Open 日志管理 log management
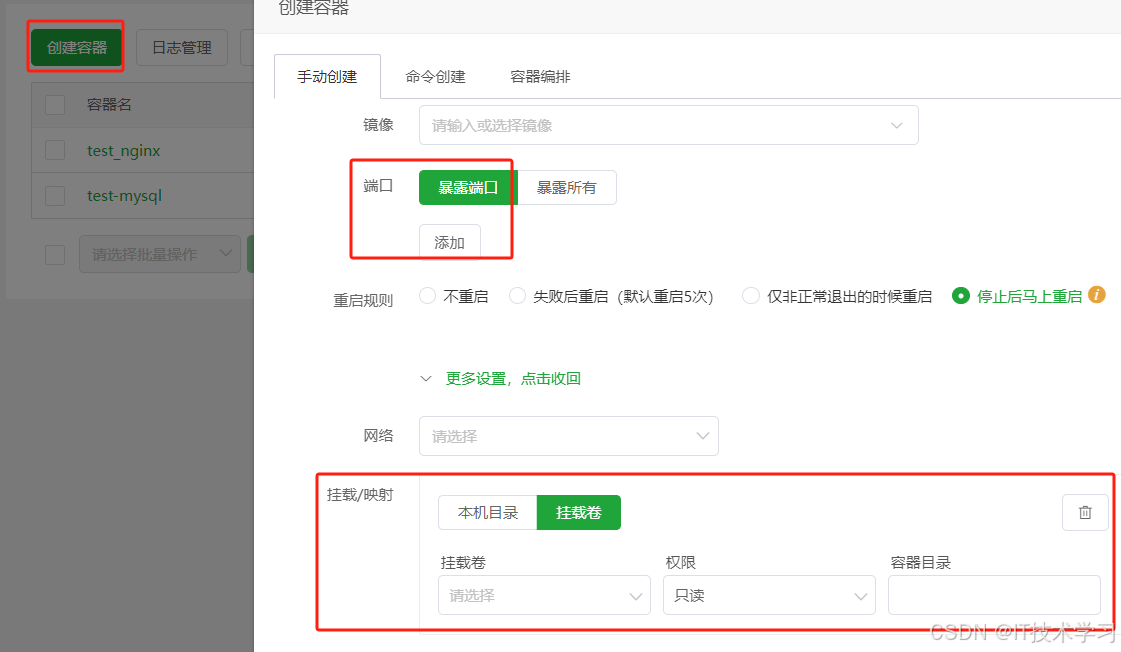 [x=182, y=47]
